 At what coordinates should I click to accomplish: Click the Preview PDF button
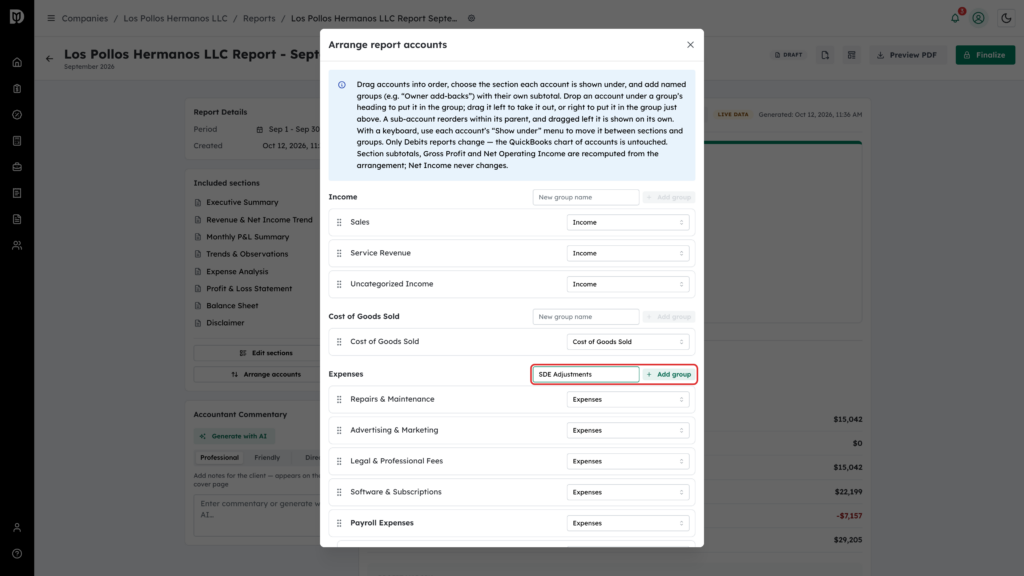coord(906,56)
